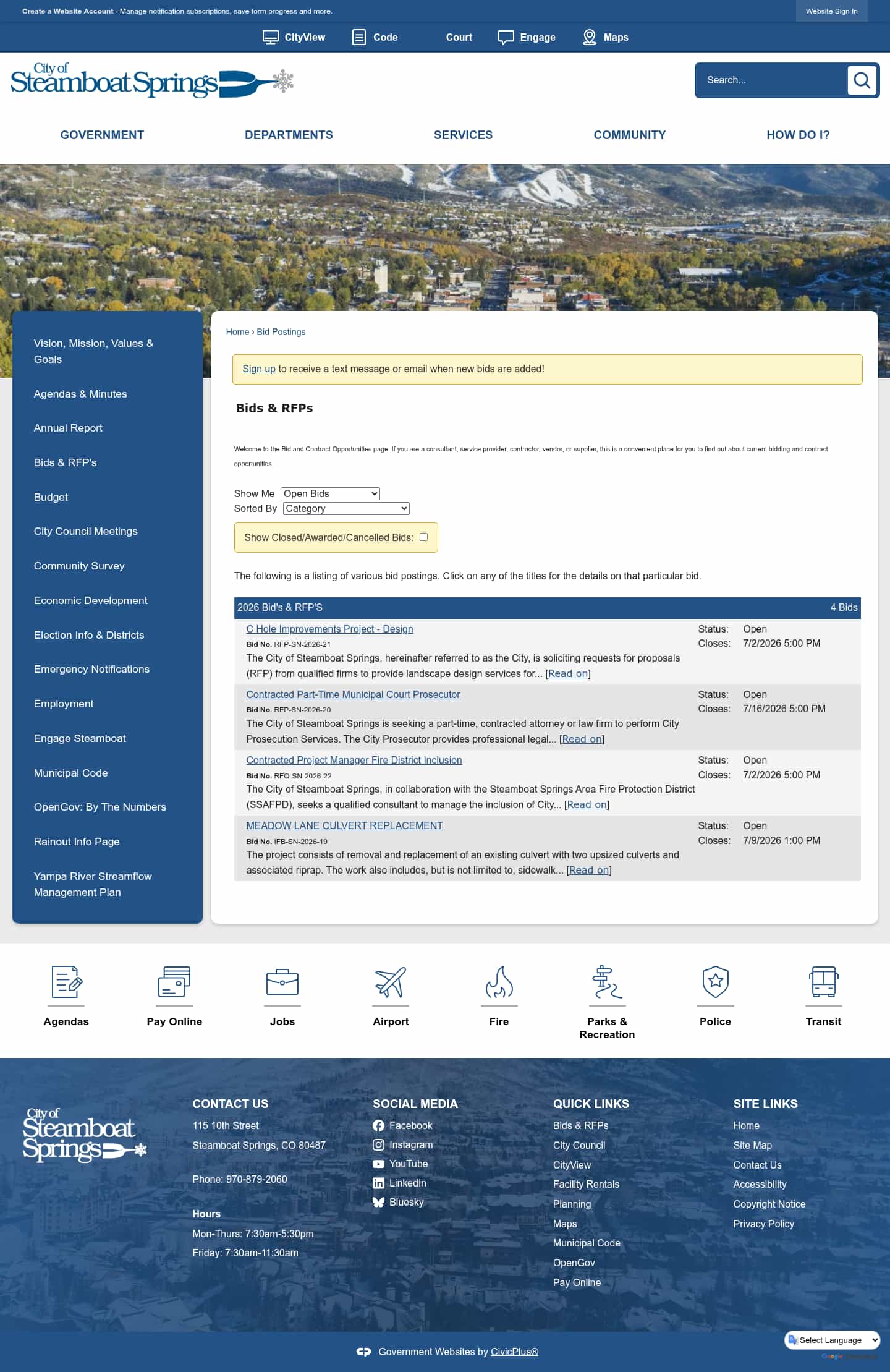Open Municipal Code quick link in footer
The image size is (890, 1372).
[587, 1243]
